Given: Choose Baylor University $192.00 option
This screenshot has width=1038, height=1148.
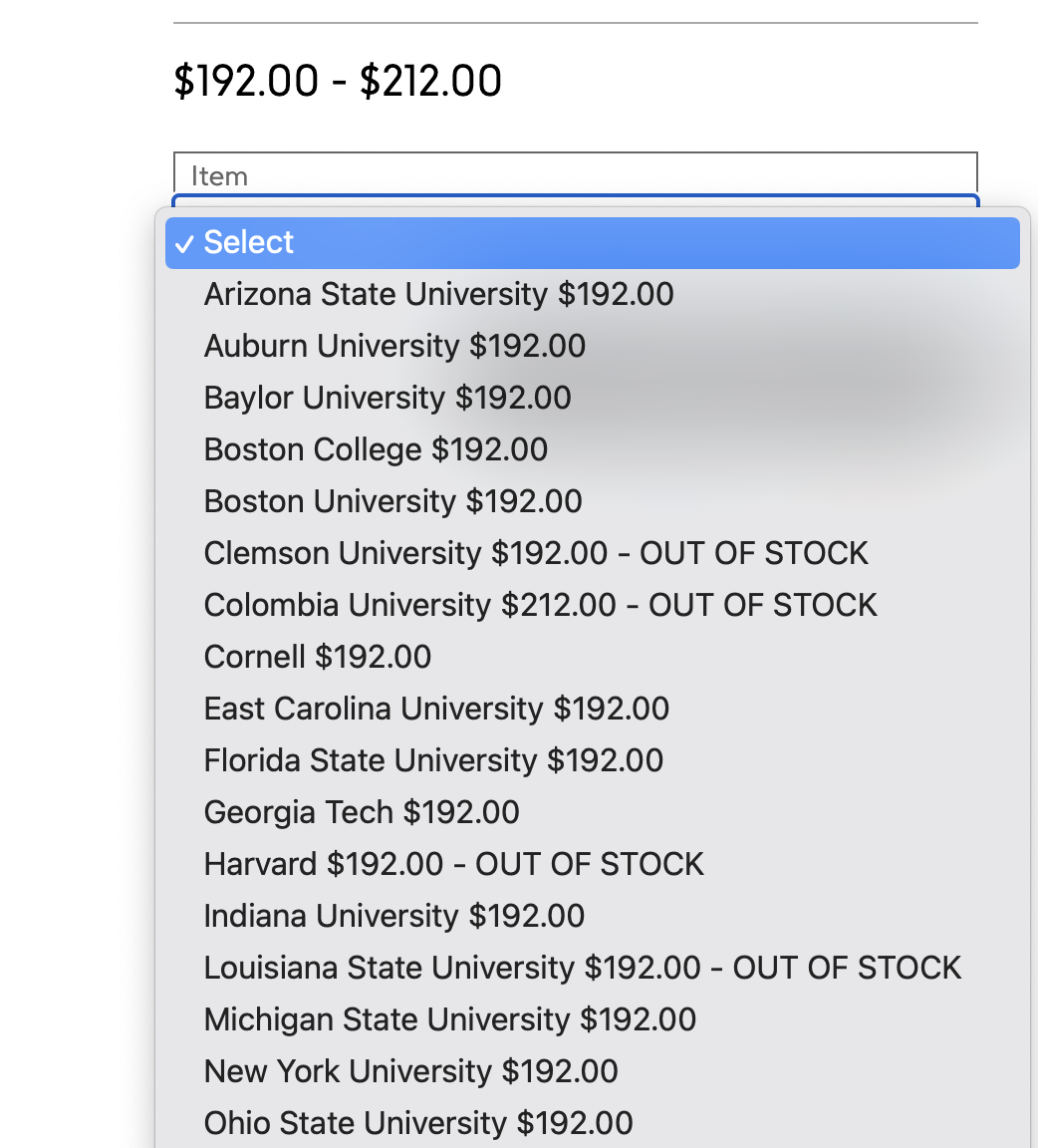Looking at the screenshot, I should tap(592, 399).
